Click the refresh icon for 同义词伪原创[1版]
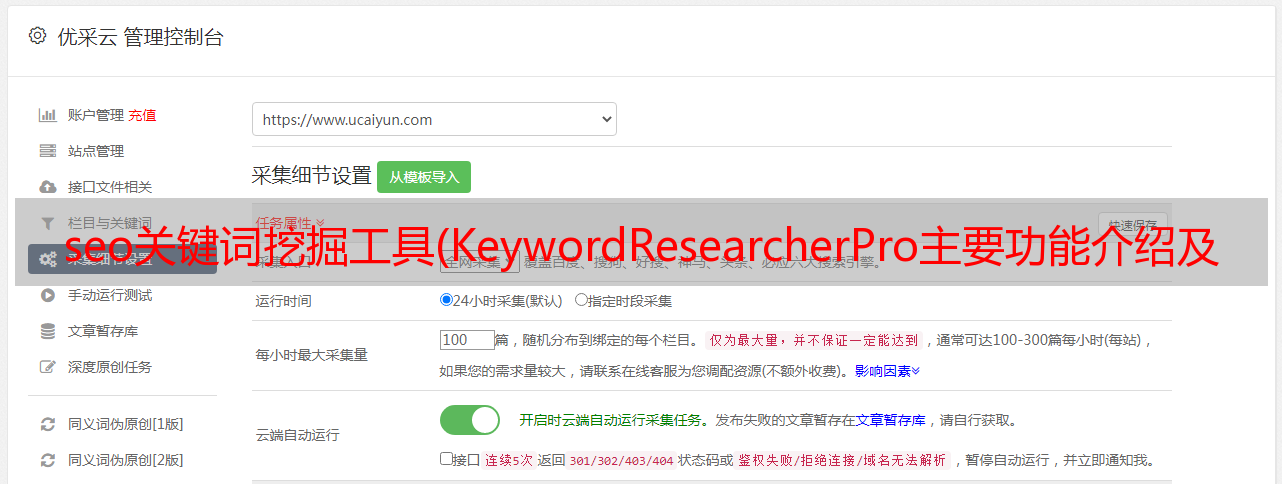Image resolution: width=1282 pixels, height=484 pixels. (47, 424)
